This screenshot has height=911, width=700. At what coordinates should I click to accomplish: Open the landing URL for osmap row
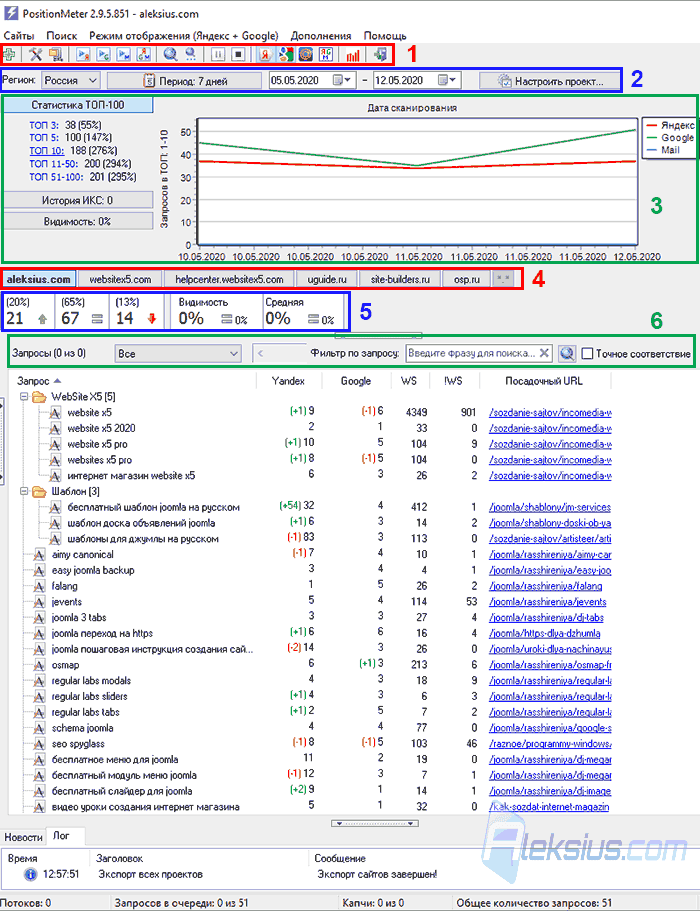[550, 665]
